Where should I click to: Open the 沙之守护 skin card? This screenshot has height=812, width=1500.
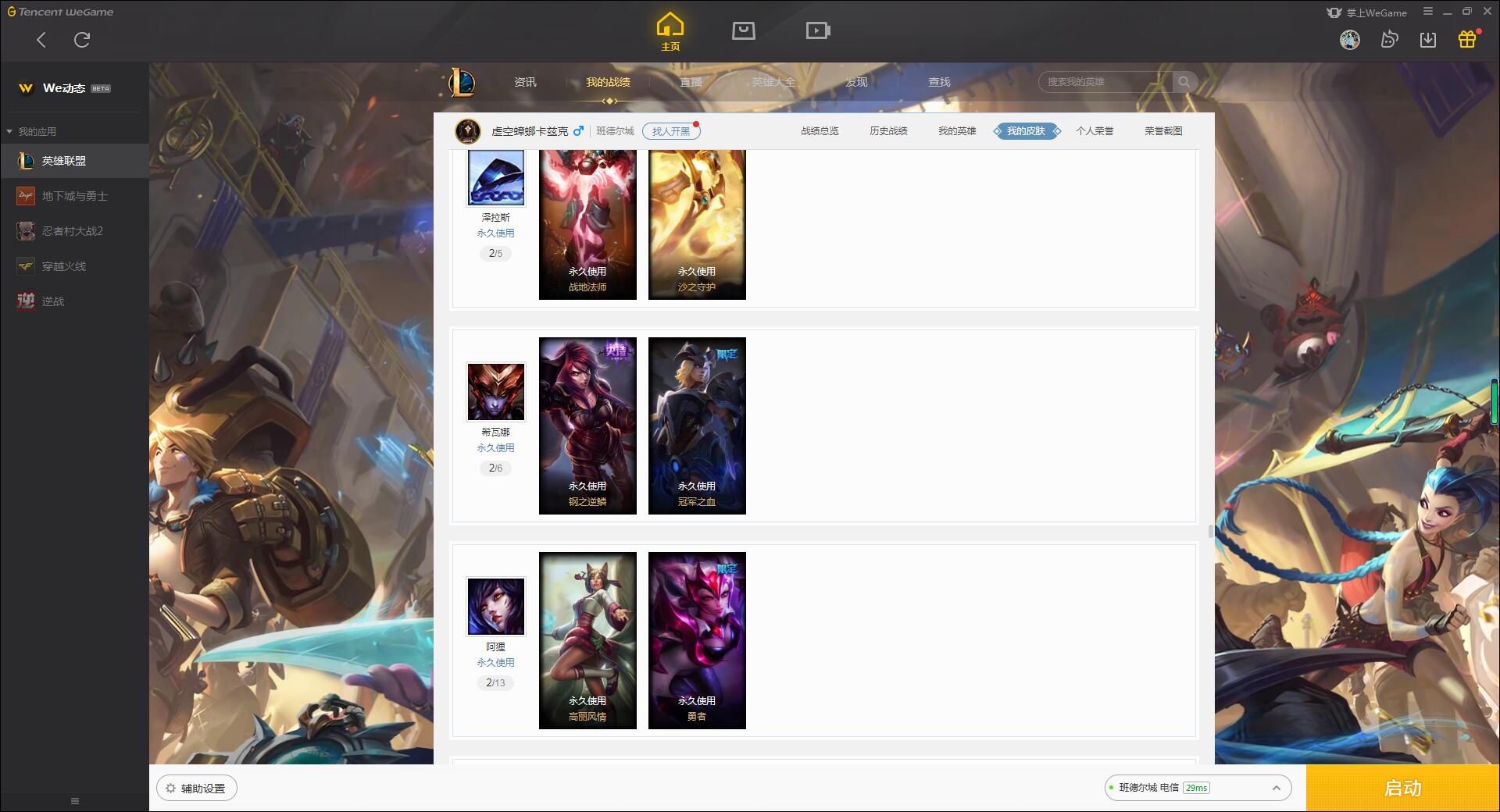click(697, 225)
